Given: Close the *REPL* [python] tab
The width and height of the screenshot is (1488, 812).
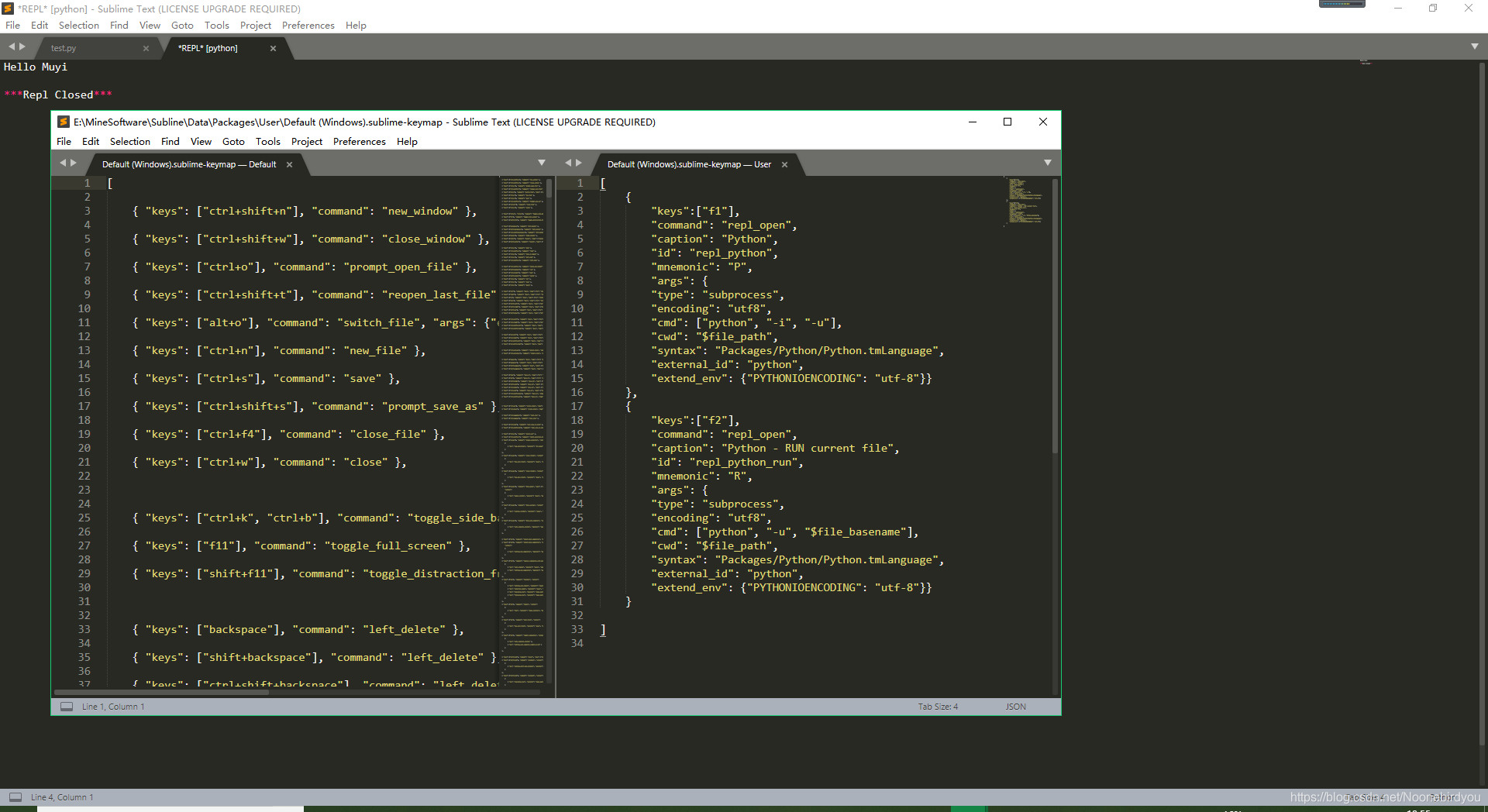Looking at the screenshot, I should (273, 48).
